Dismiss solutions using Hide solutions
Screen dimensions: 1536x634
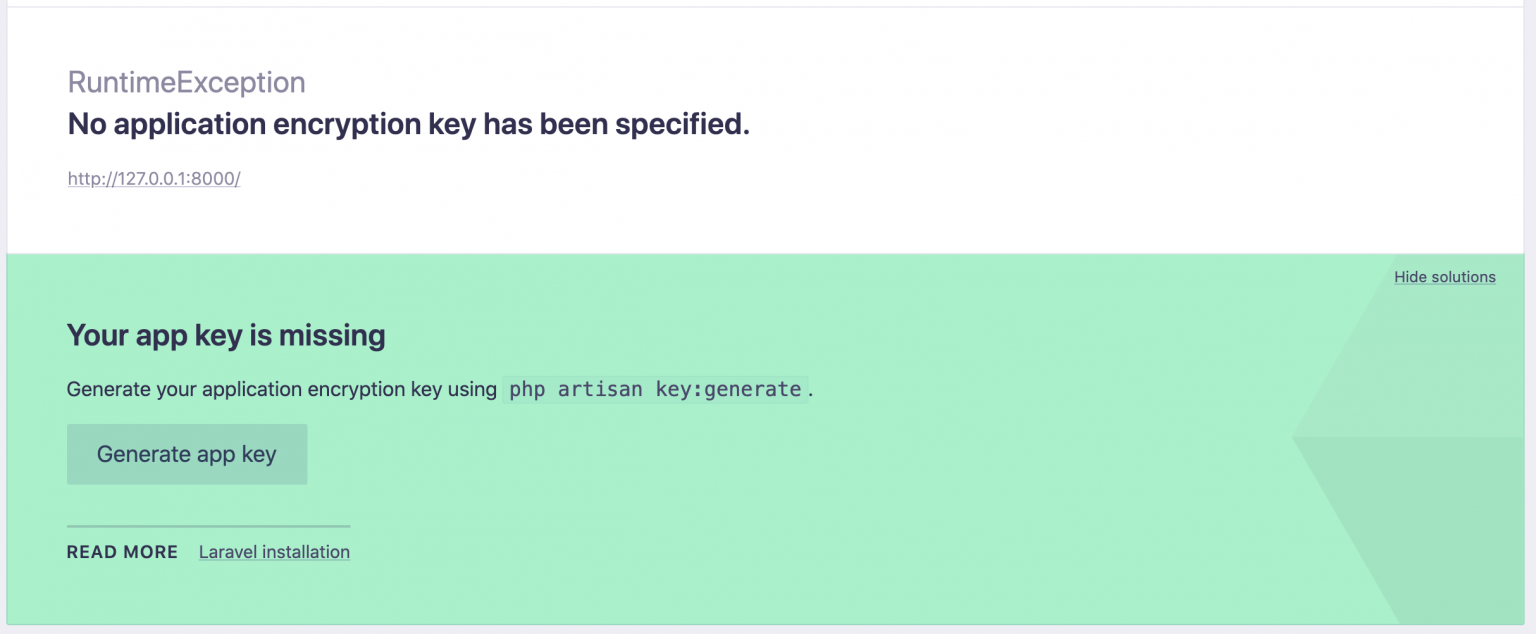pyautogui.click(x=1444, y=277)
